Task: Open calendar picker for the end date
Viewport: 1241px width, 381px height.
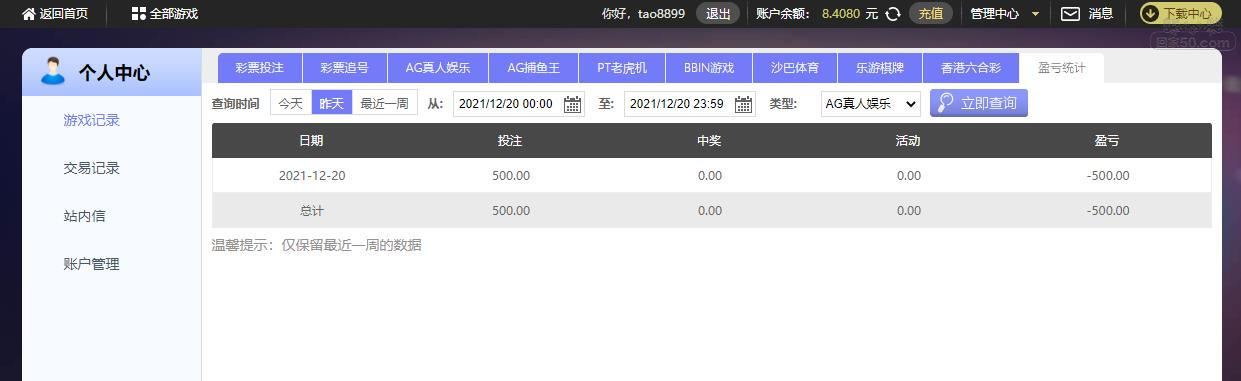Action: click(743, 104)
